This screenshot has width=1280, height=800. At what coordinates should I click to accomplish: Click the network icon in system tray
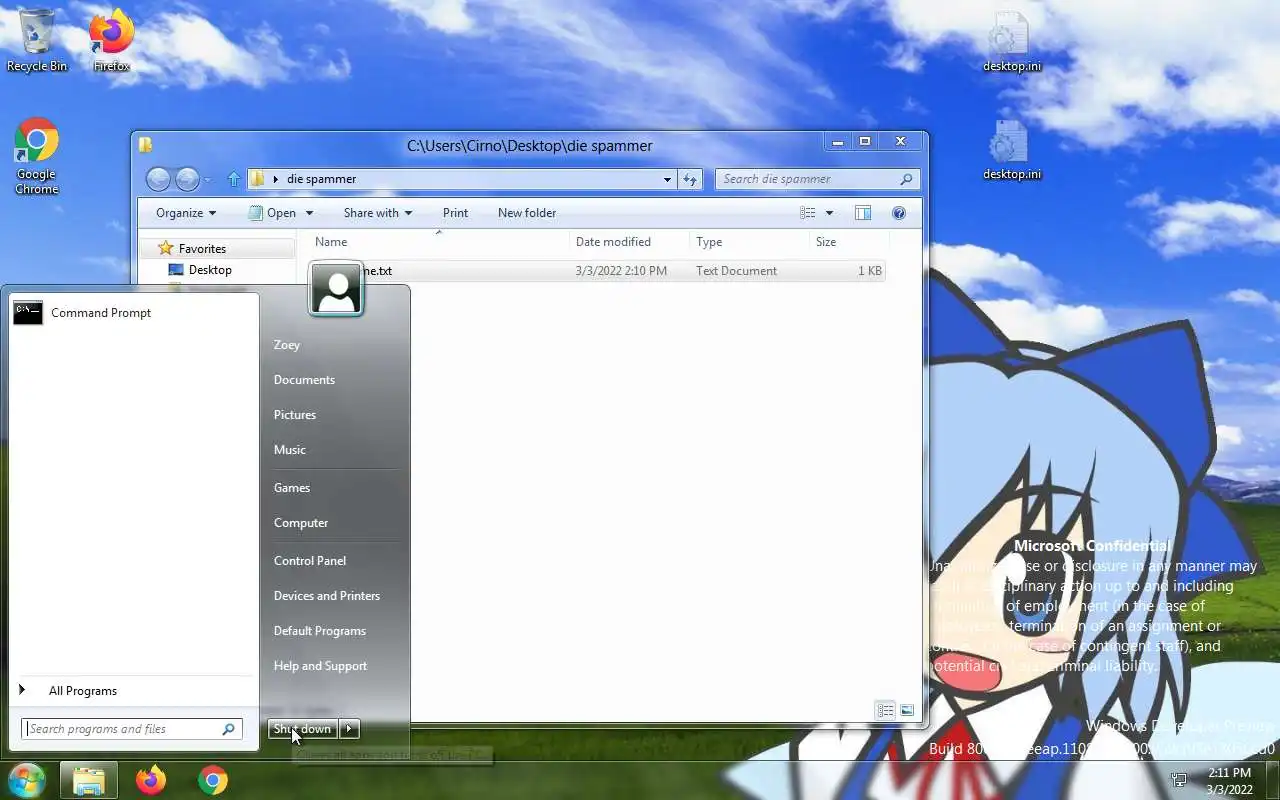(x=1180, y=780)
